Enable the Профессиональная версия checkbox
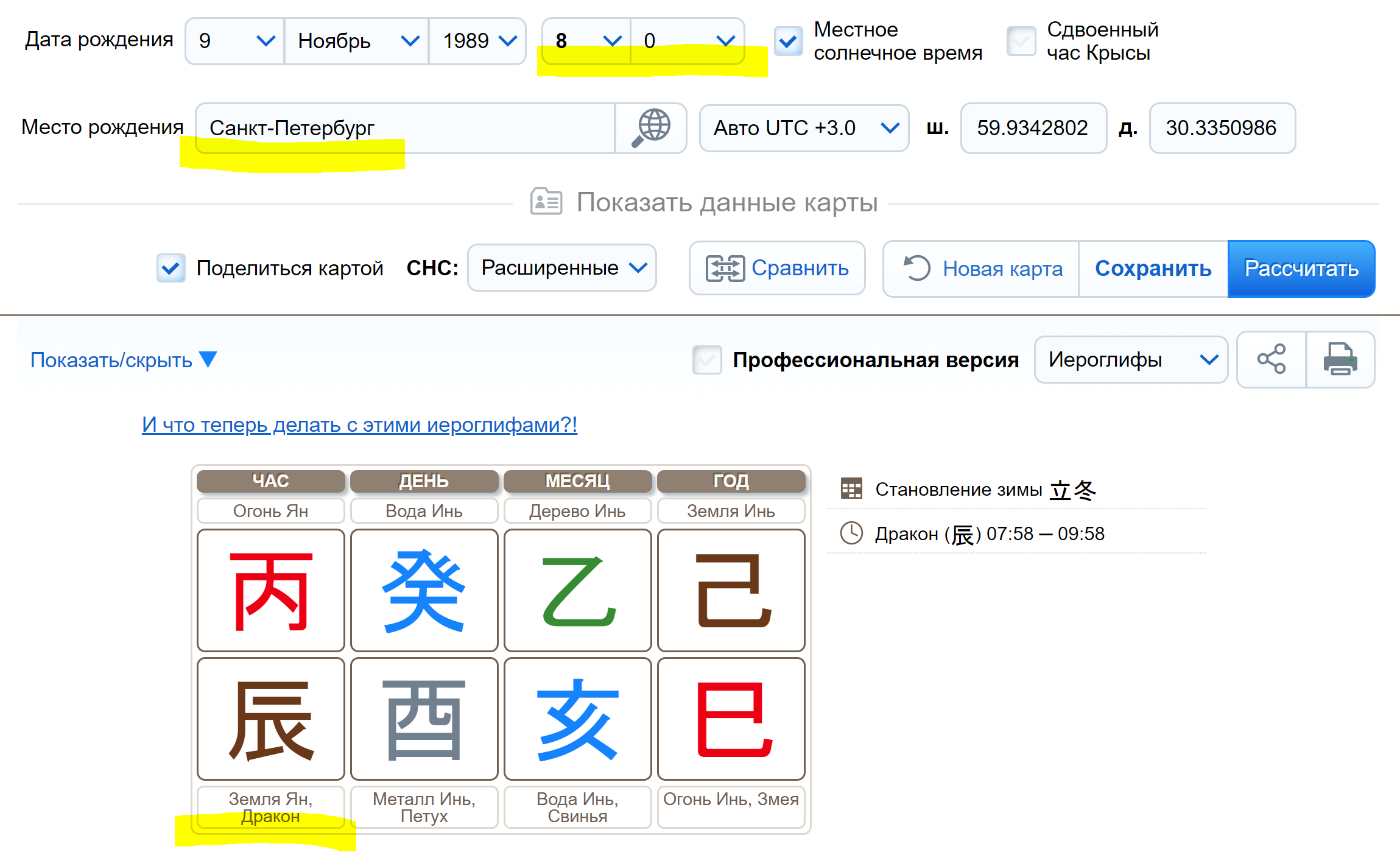The height and width of the screenshot is (852, 1400). [x=707, y=360]
